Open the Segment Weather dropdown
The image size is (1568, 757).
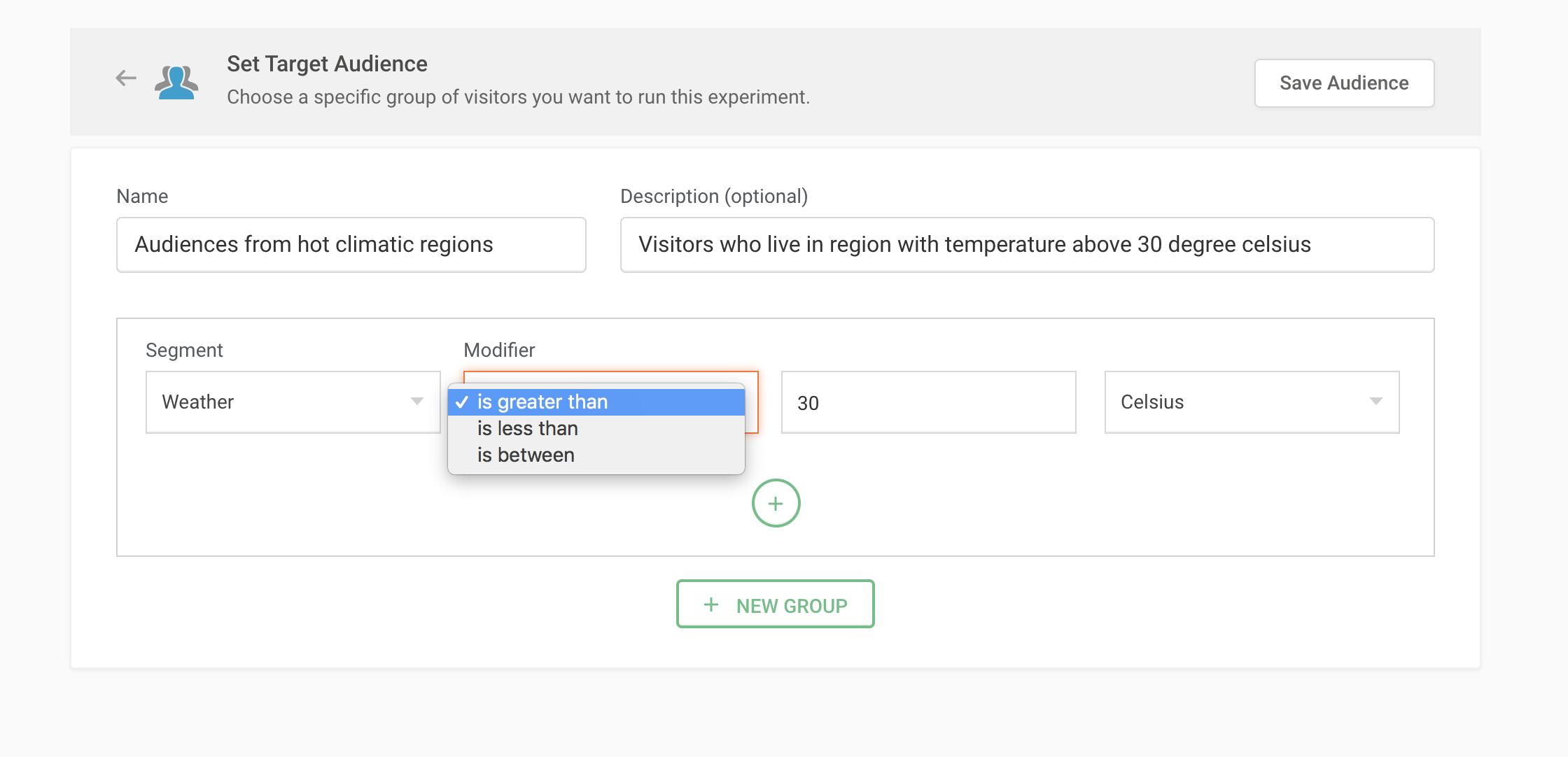(293, 402)
